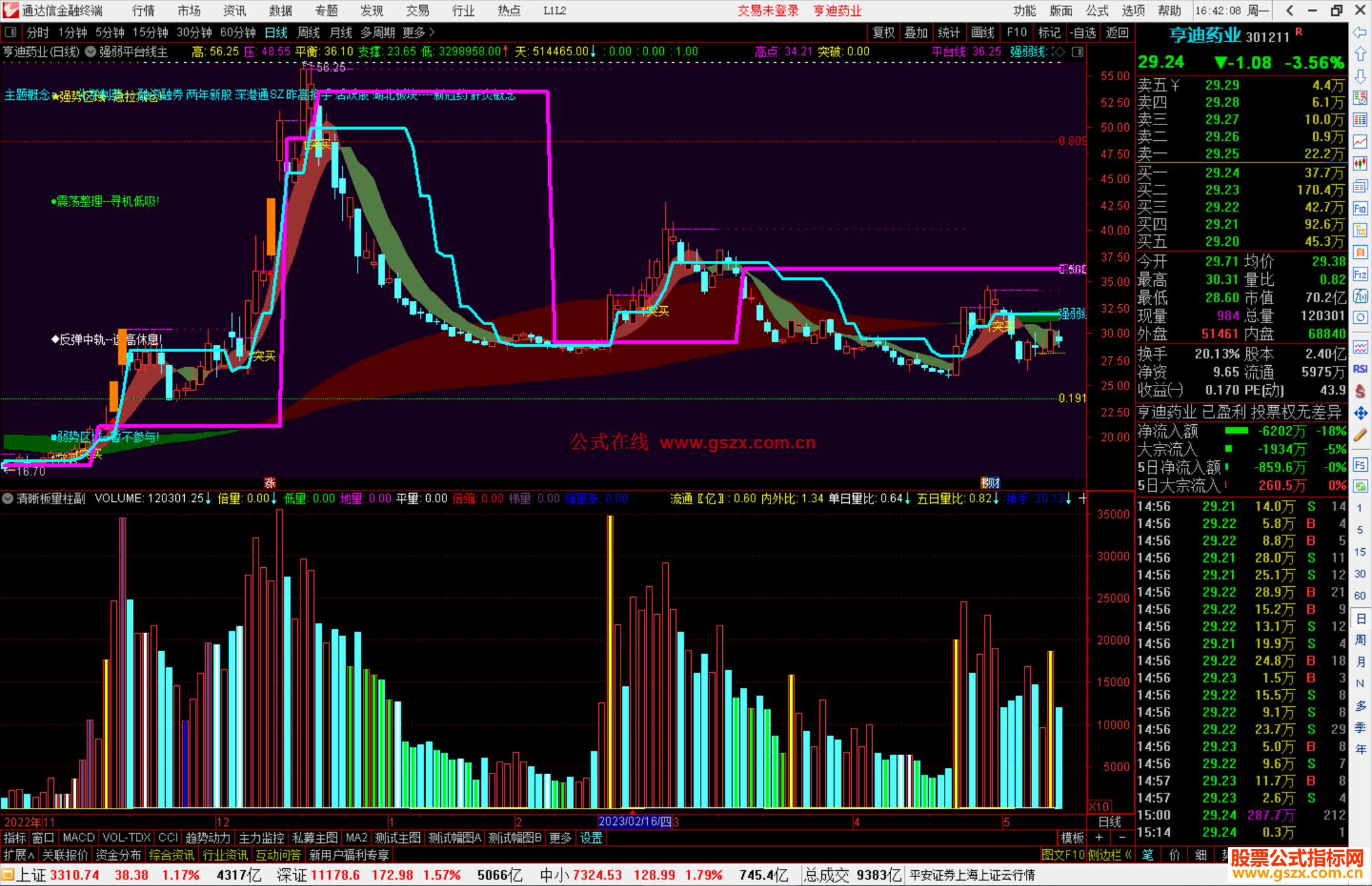Toggle the panel icon left of 分时
Viewport: 1372px width, 886px height.
tap(10, 32)
